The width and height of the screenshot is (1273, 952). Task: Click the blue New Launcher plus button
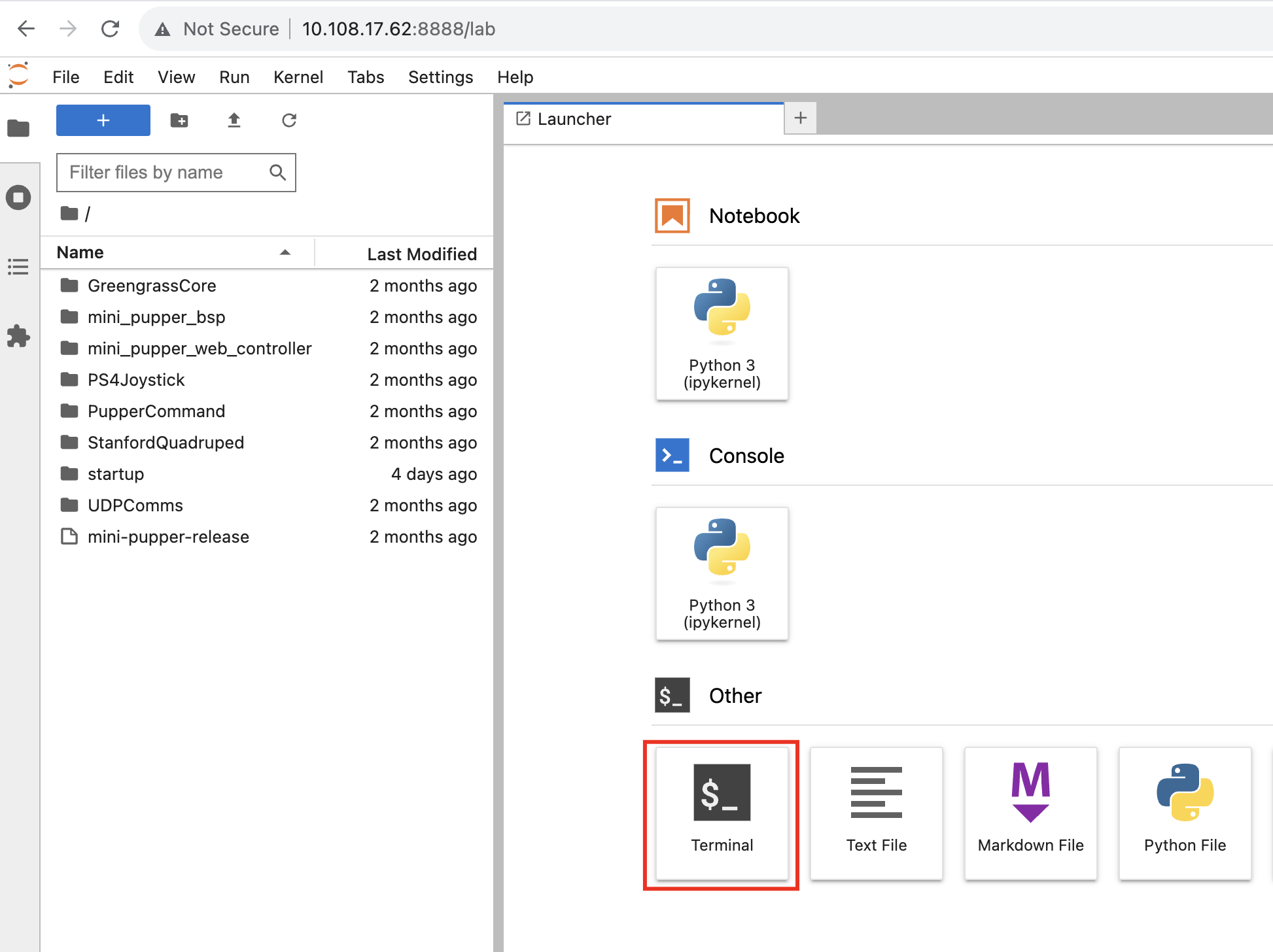[x=103, y=120]
